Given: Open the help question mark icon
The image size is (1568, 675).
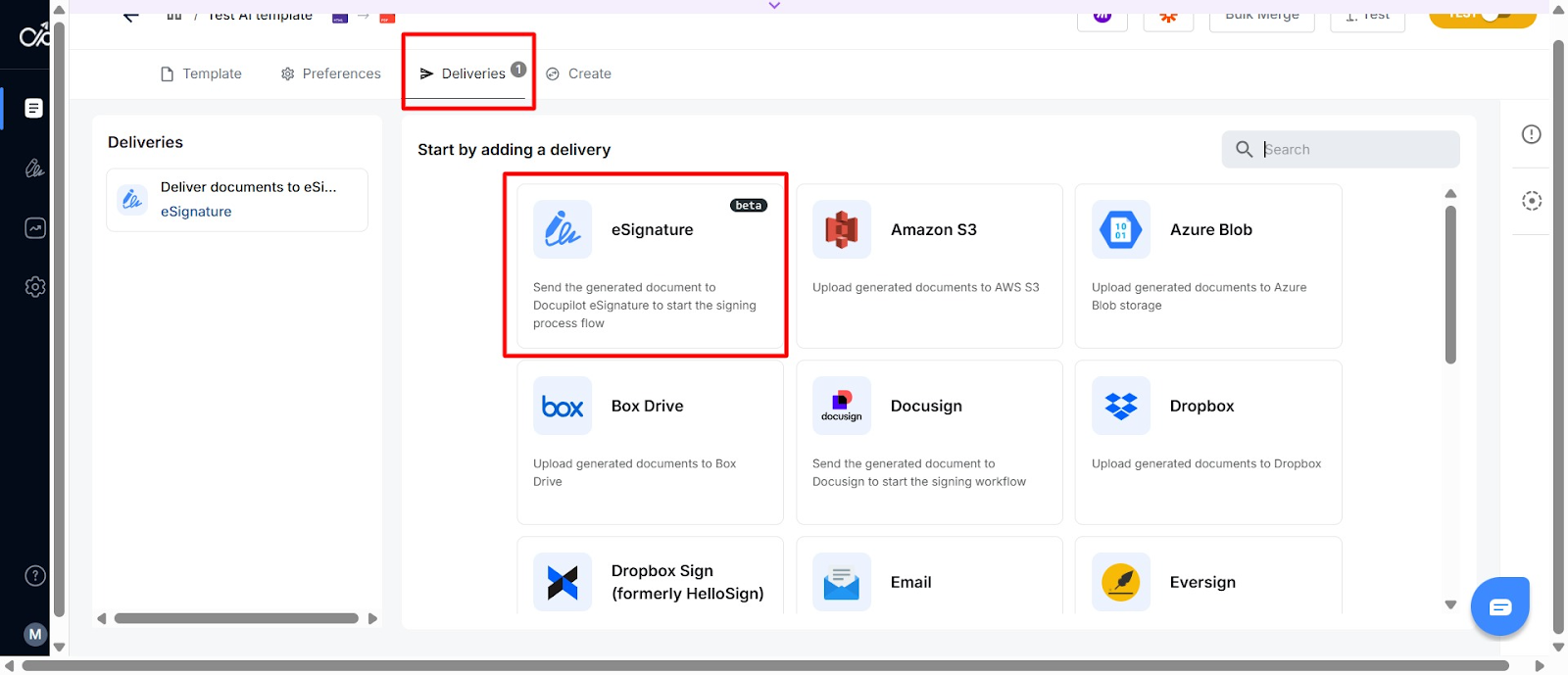Looking at the screenshot, I should click(x=35, y=576).
